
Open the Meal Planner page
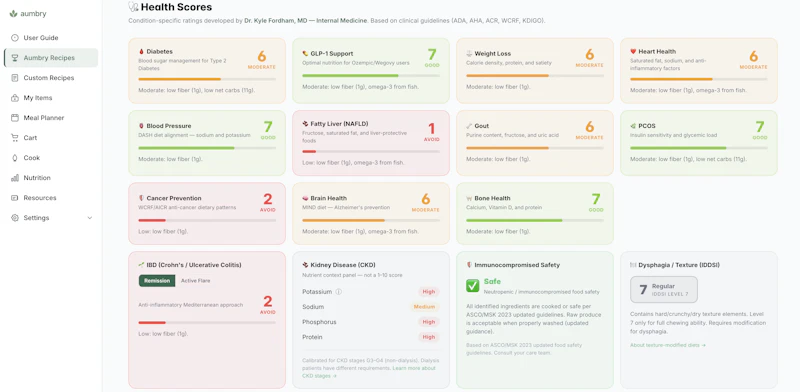[51, 118]
